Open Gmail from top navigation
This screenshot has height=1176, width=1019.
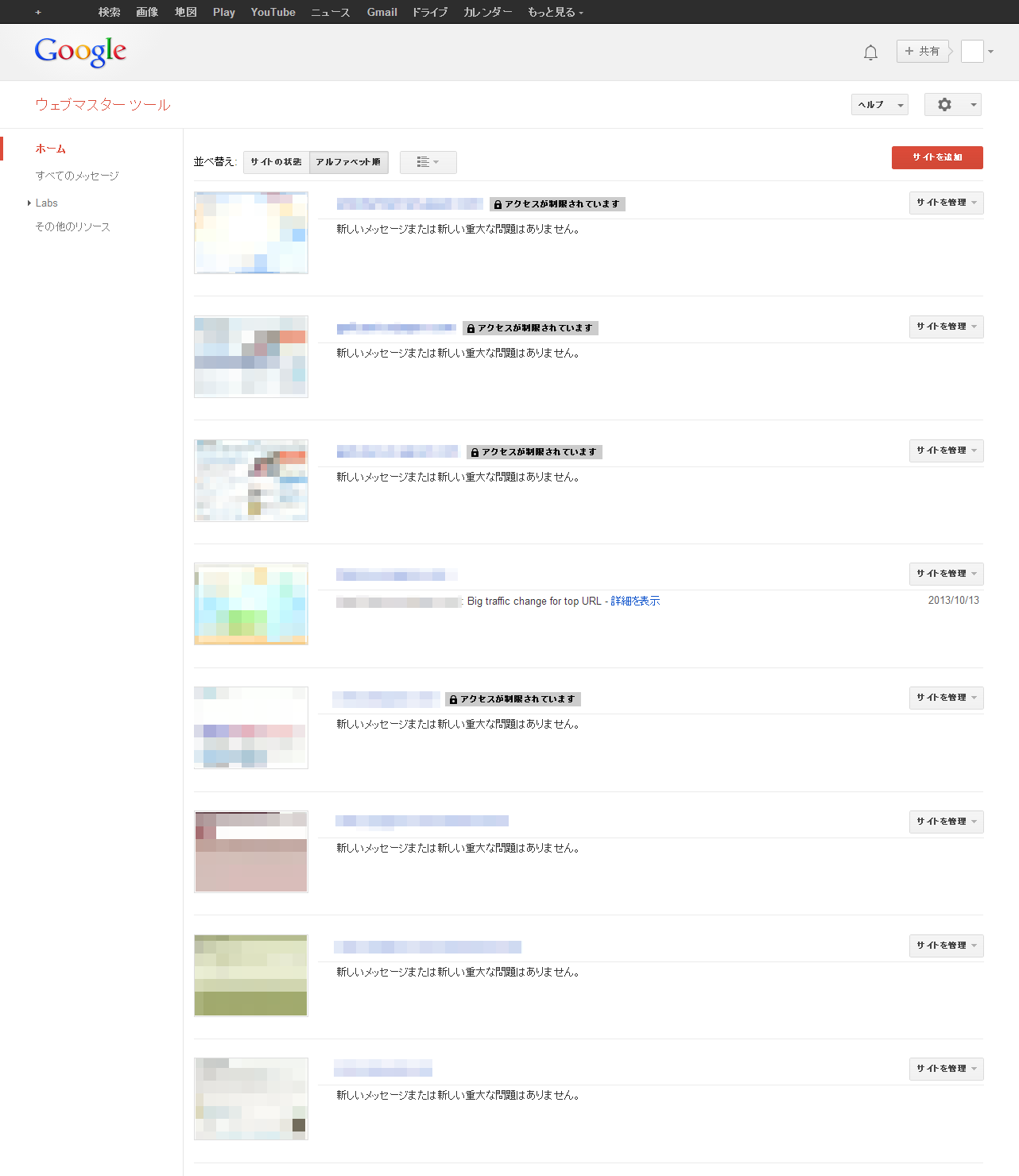[382, 13]
